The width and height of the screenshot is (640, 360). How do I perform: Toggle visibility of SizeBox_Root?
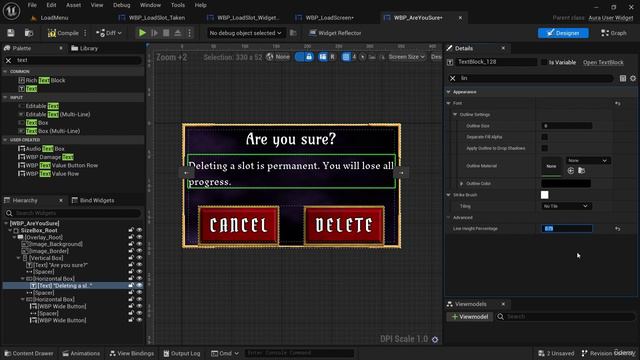coord(140,231)
